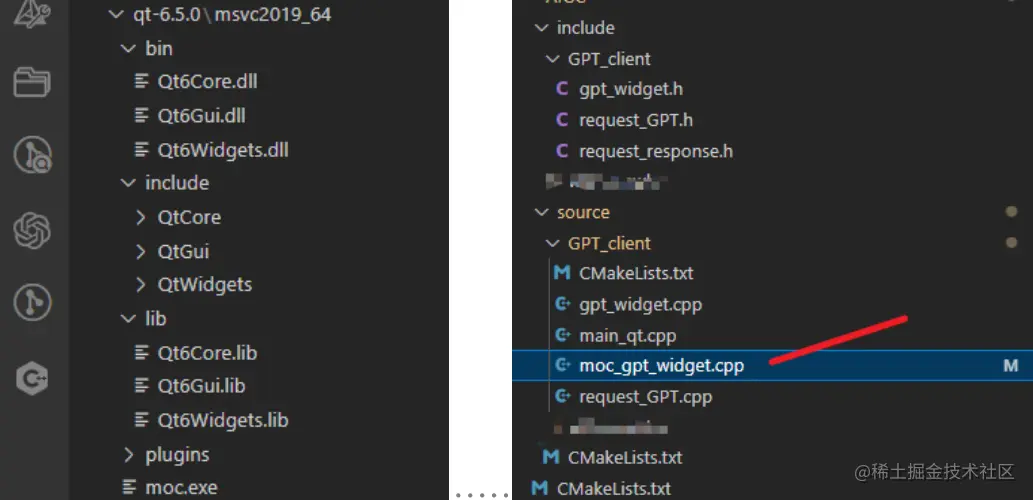The height and width of the screenshot is (500, 1033).
Task: Open Qt6Core.lib file
Action: pos(207,352)
